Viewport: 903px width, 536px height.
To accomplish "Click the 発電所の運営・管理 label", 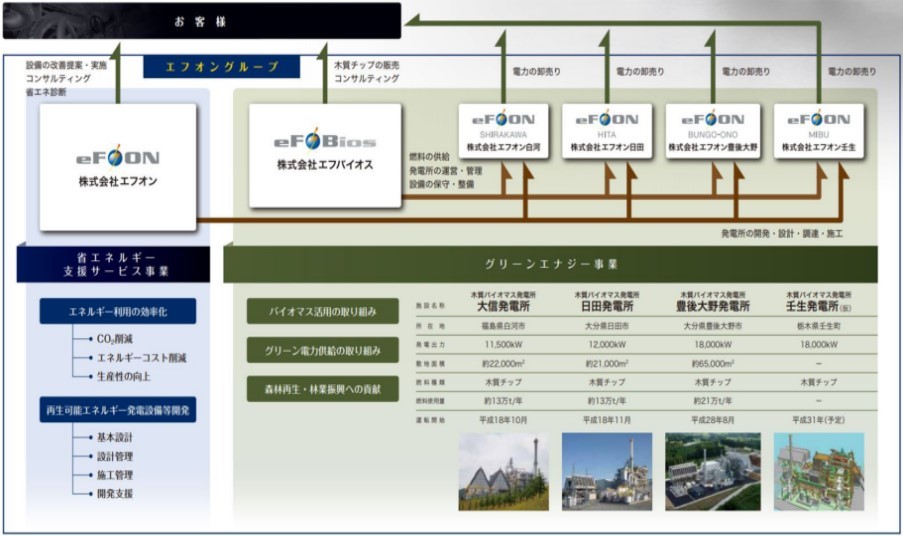I will coord(446,170).
